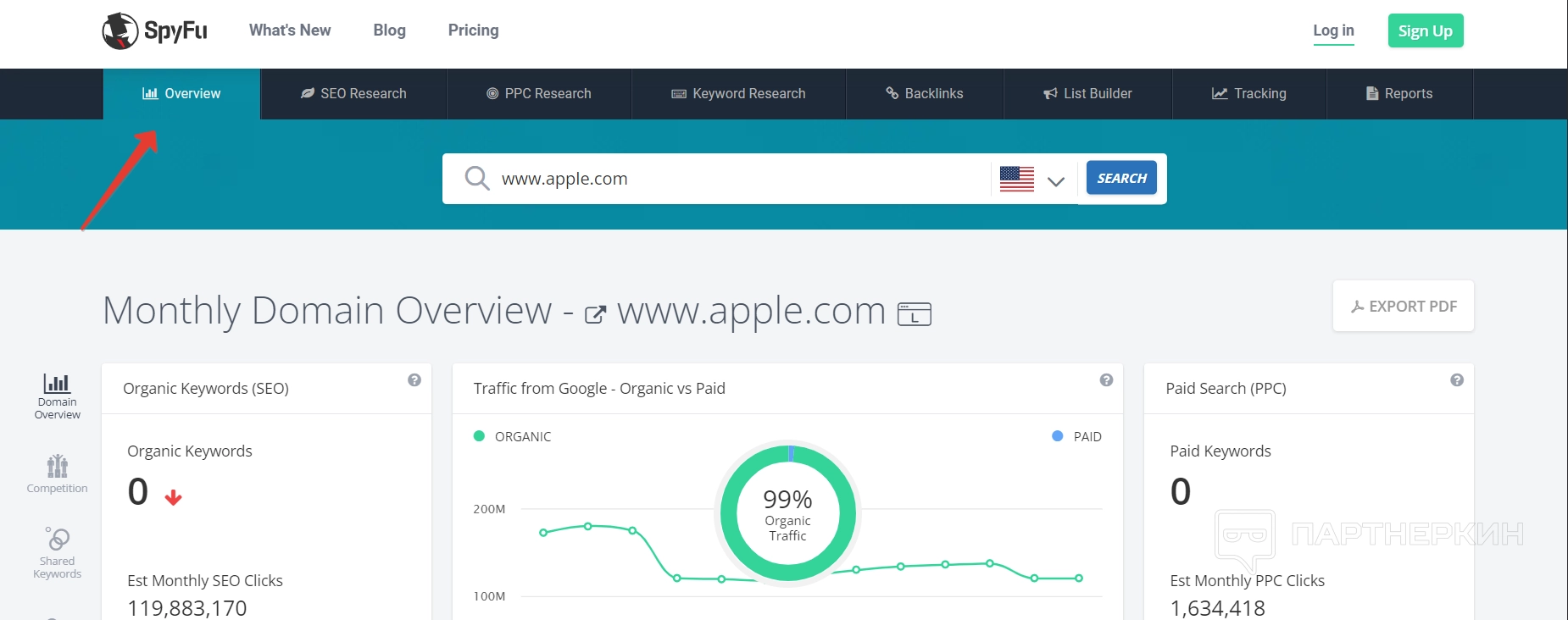Click the EXPORT PDF button
The width and height of the screenshot is (1568, 620).
[x=1404, y=306]
